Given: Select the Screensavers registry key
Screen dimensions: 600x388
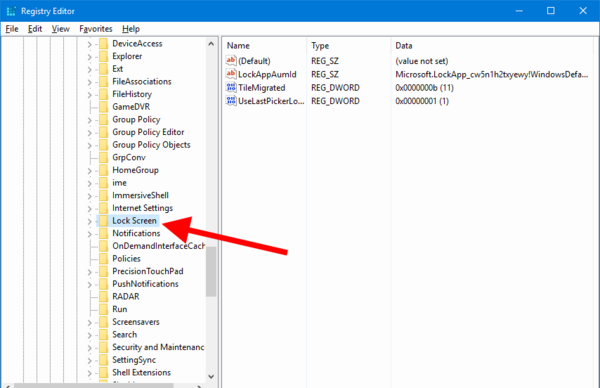Looking at the screenshot, I should pos(136,322).
